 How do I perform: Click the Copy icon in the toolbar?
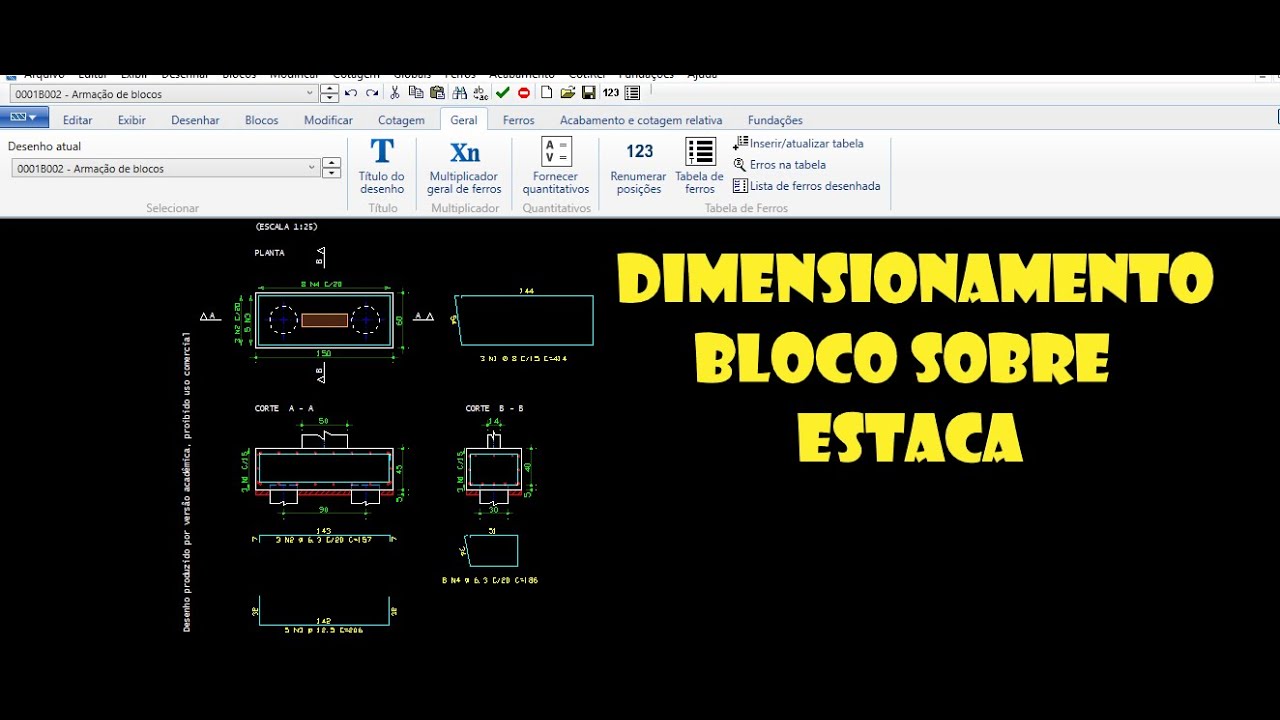(416, 93)
